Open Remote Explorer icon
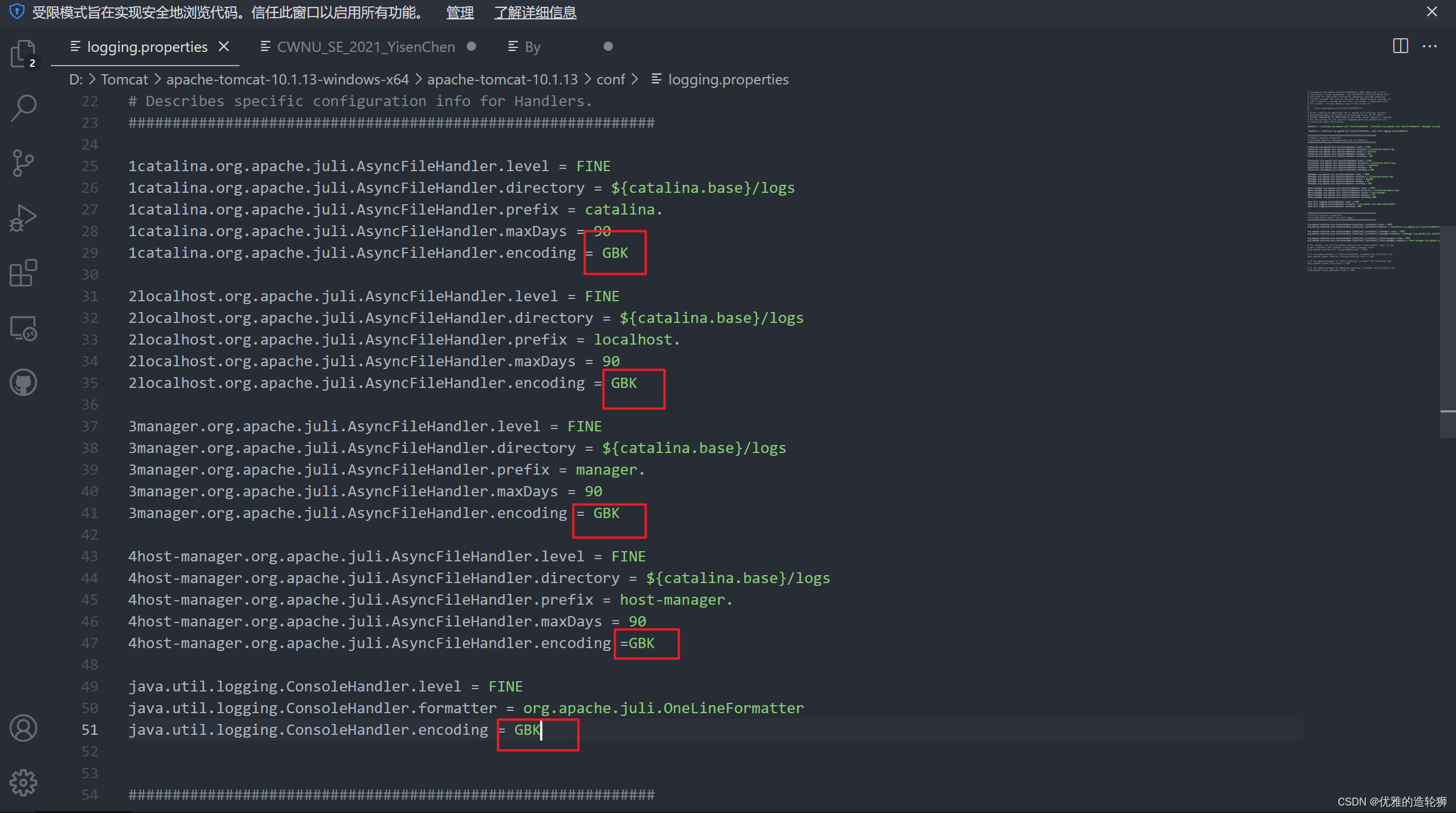 point(23,328)
